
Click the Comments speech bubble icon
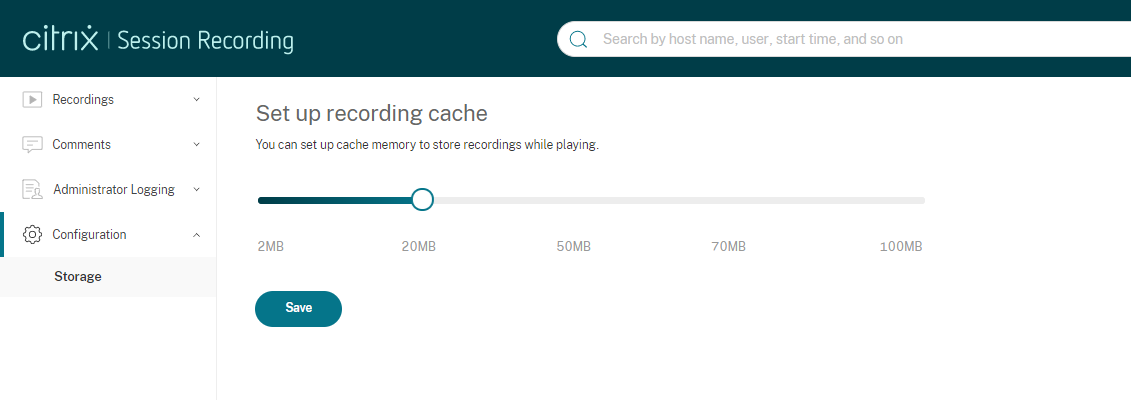[32, 144]
